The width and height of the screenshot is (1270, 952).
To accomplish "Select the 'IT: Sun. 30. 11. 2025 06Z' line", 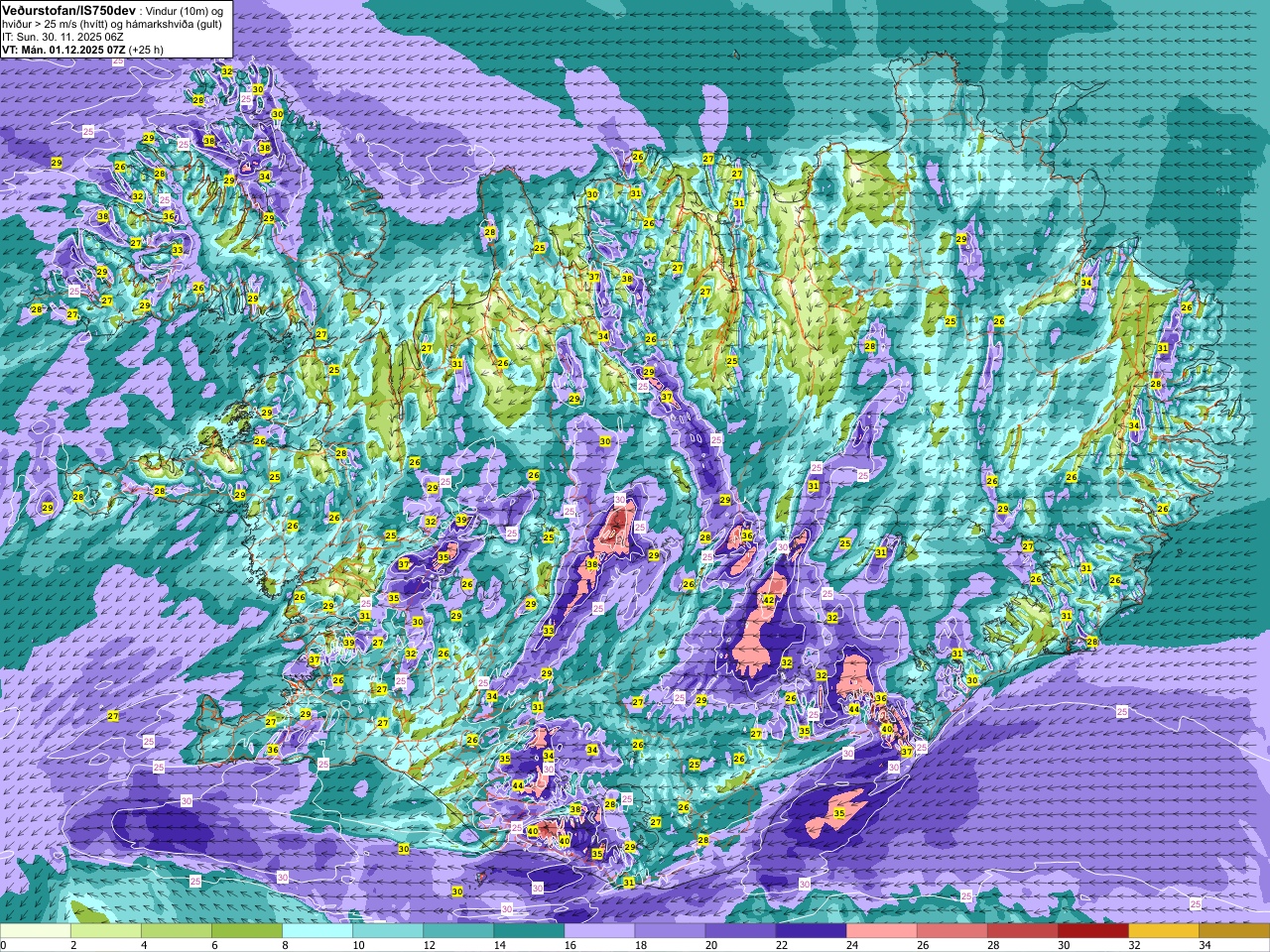I will point(63,36).
